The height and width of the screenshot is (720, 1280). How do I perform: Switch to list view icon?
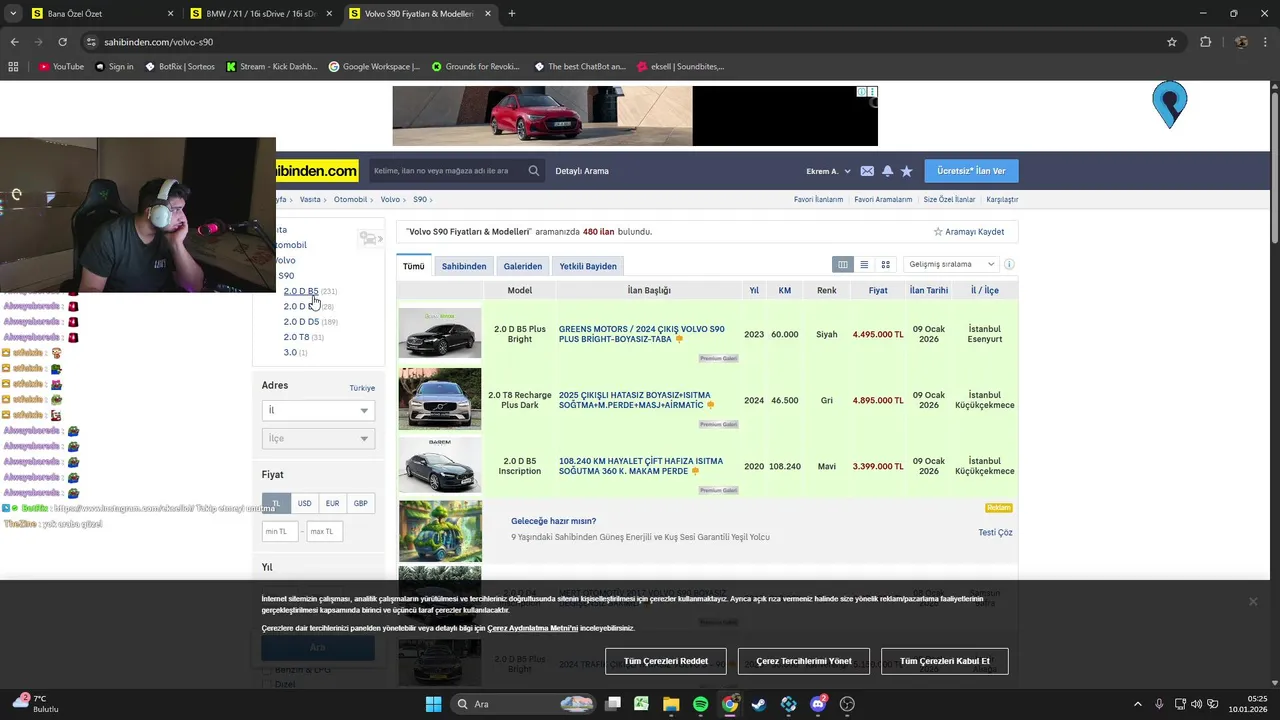(864, 265)
